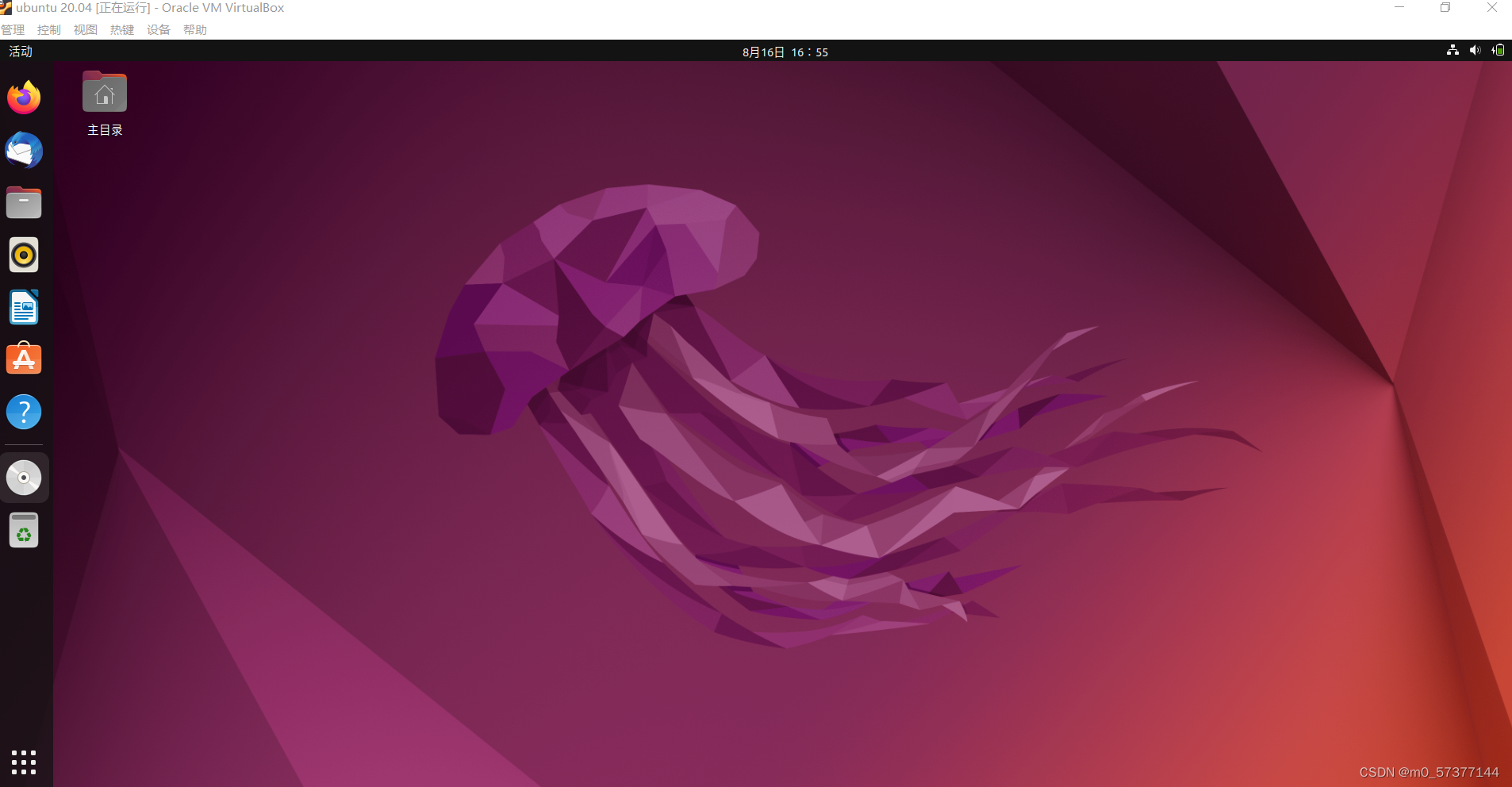Open the 设备 menu in VirtualBox
The image size is (1512, 787).
[x=159, y=30]
